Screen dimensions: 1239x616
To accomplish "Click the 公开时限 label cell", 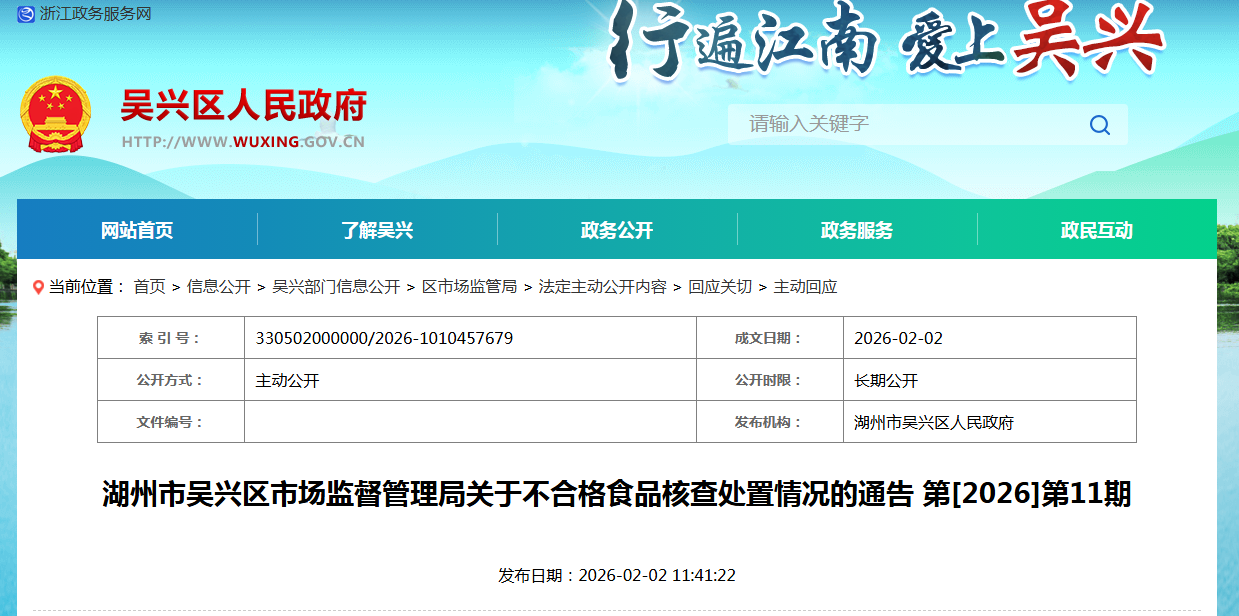I will pos(769,380).
